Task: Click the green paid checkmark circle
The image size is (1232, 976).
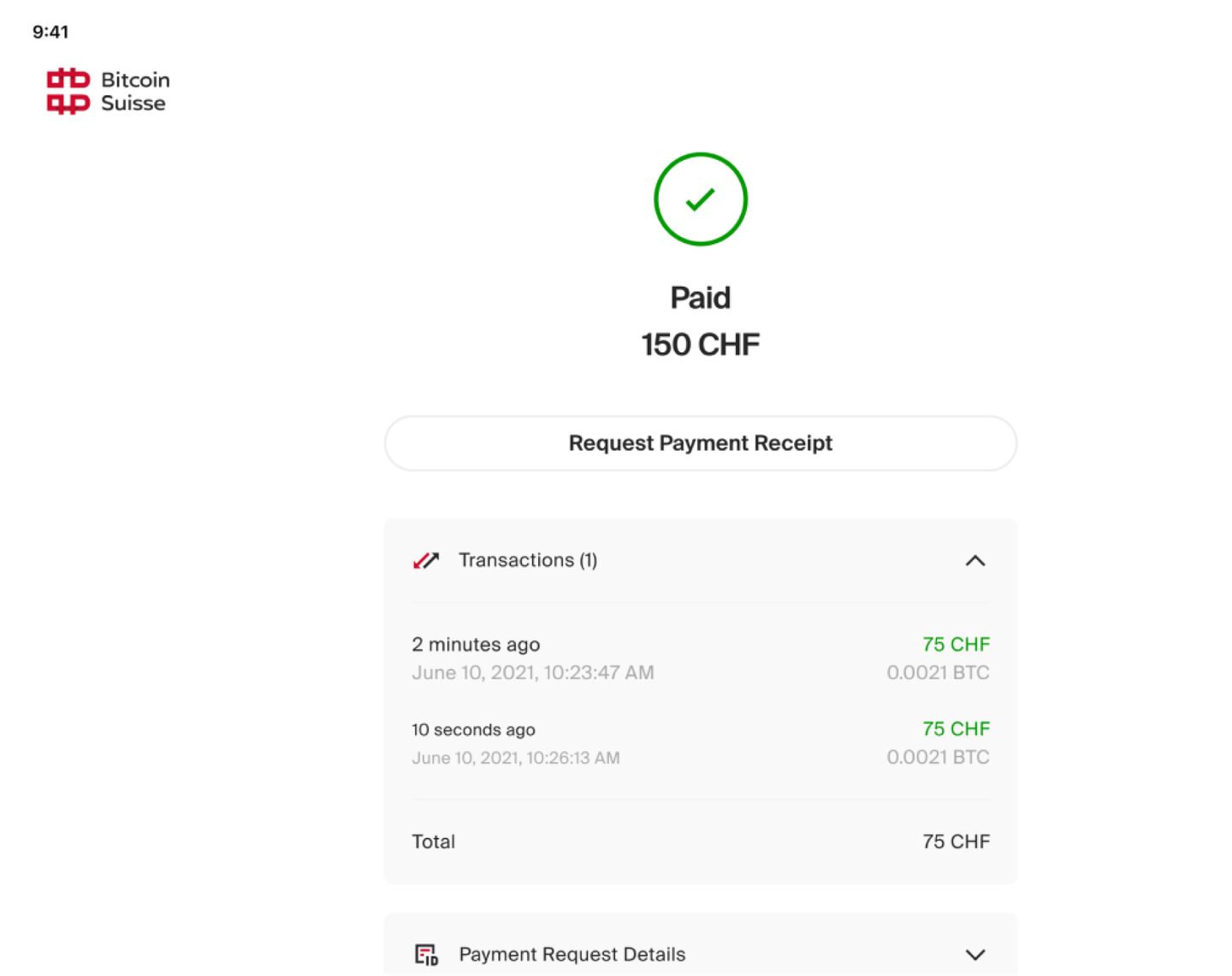Action: coord(701,199)
